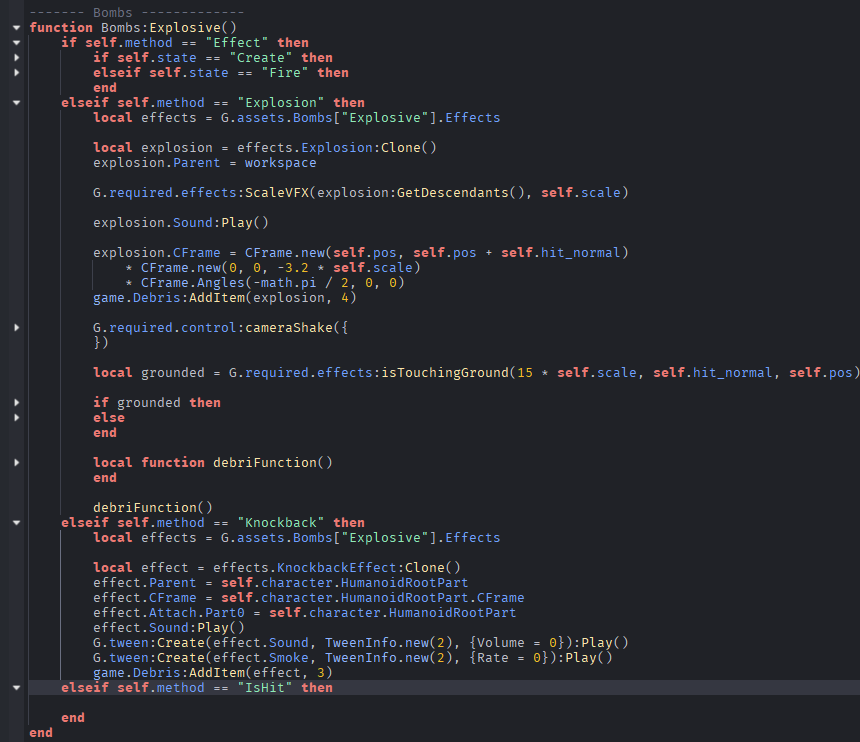Click the "Create" string literal
This screenshot has width=860, height=742.
click(x=261, y=58)
